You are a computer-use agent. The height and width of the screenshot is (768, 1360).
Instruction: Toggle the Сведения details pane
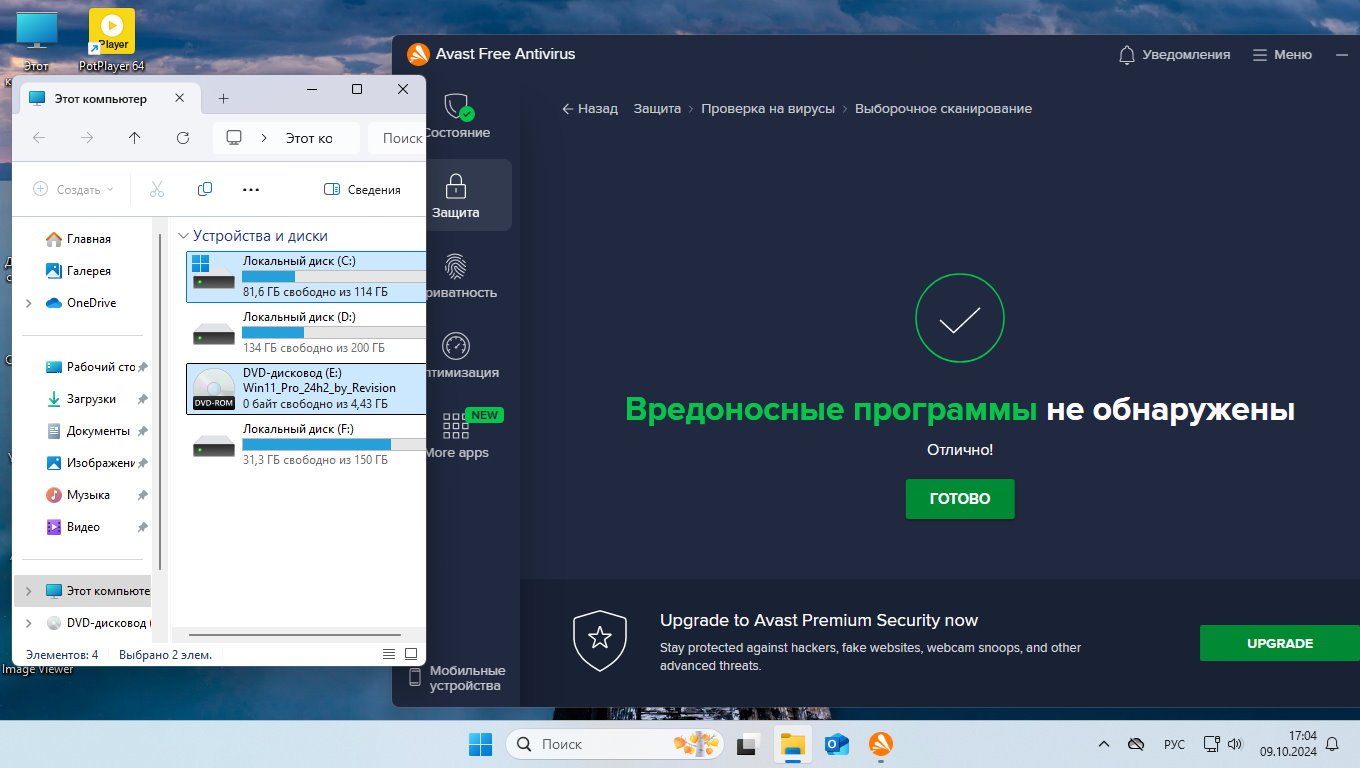point(362,189)
